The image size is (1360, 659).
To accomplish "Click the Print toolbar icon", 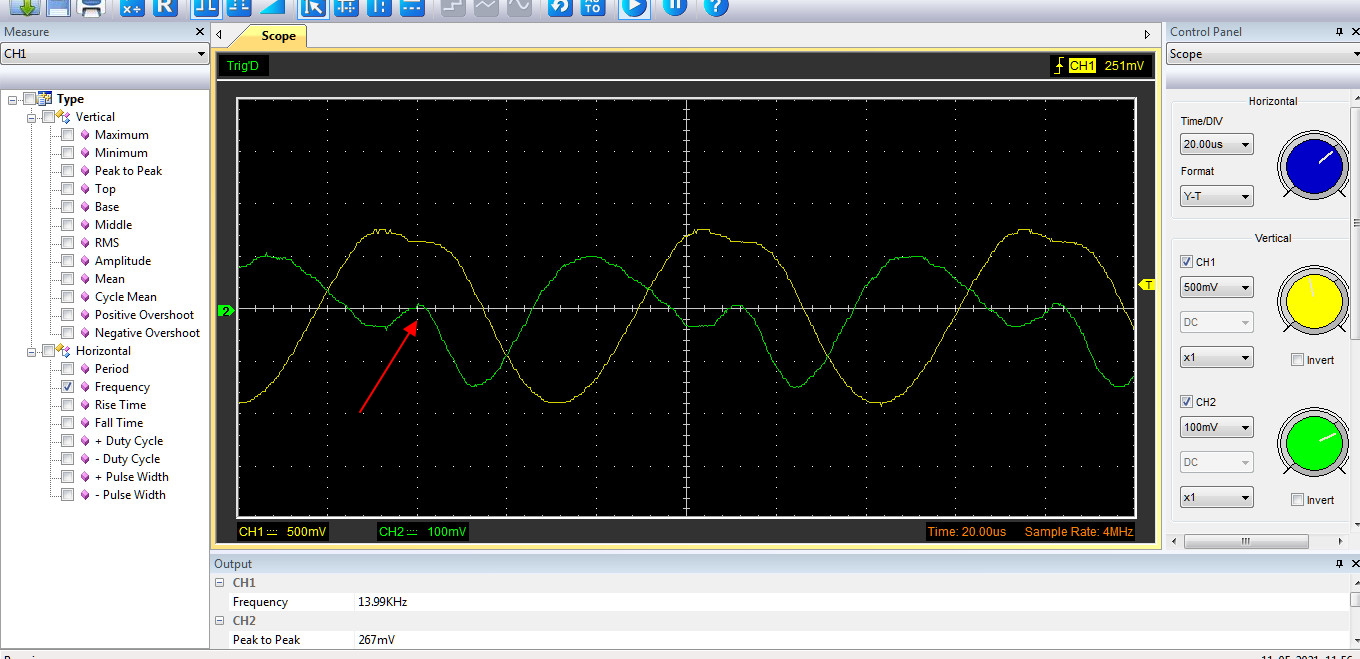I will point(92,6).
